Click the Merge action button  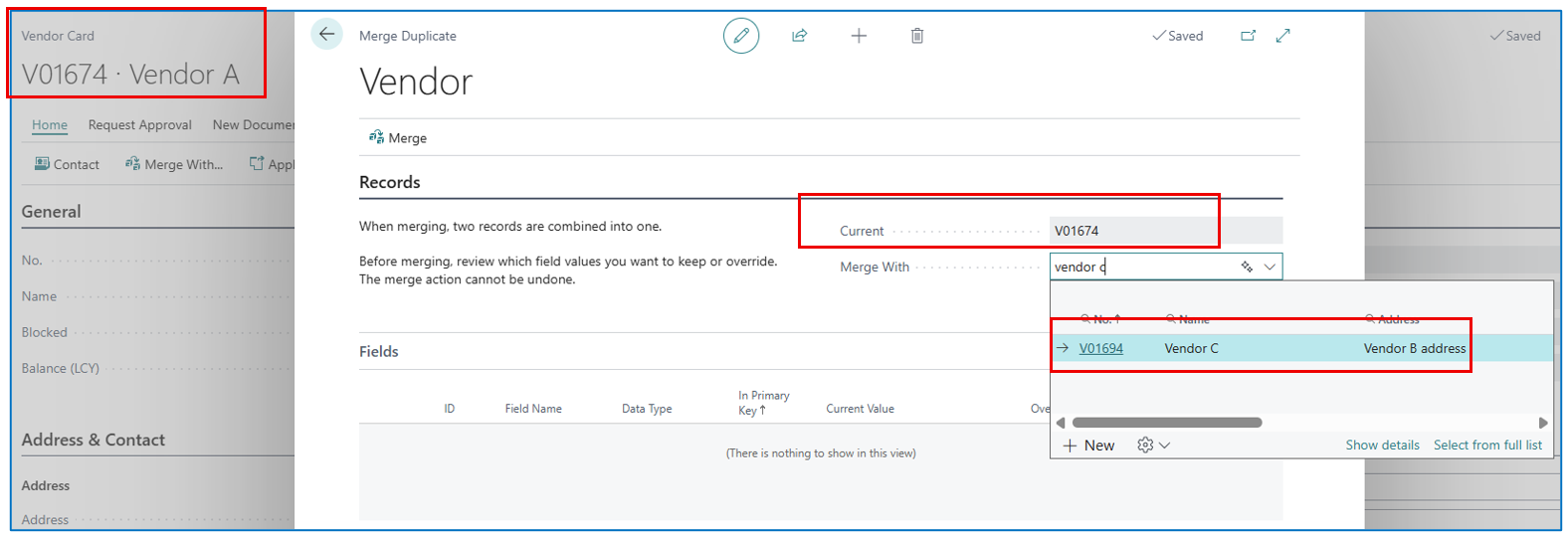coord(398,138)
